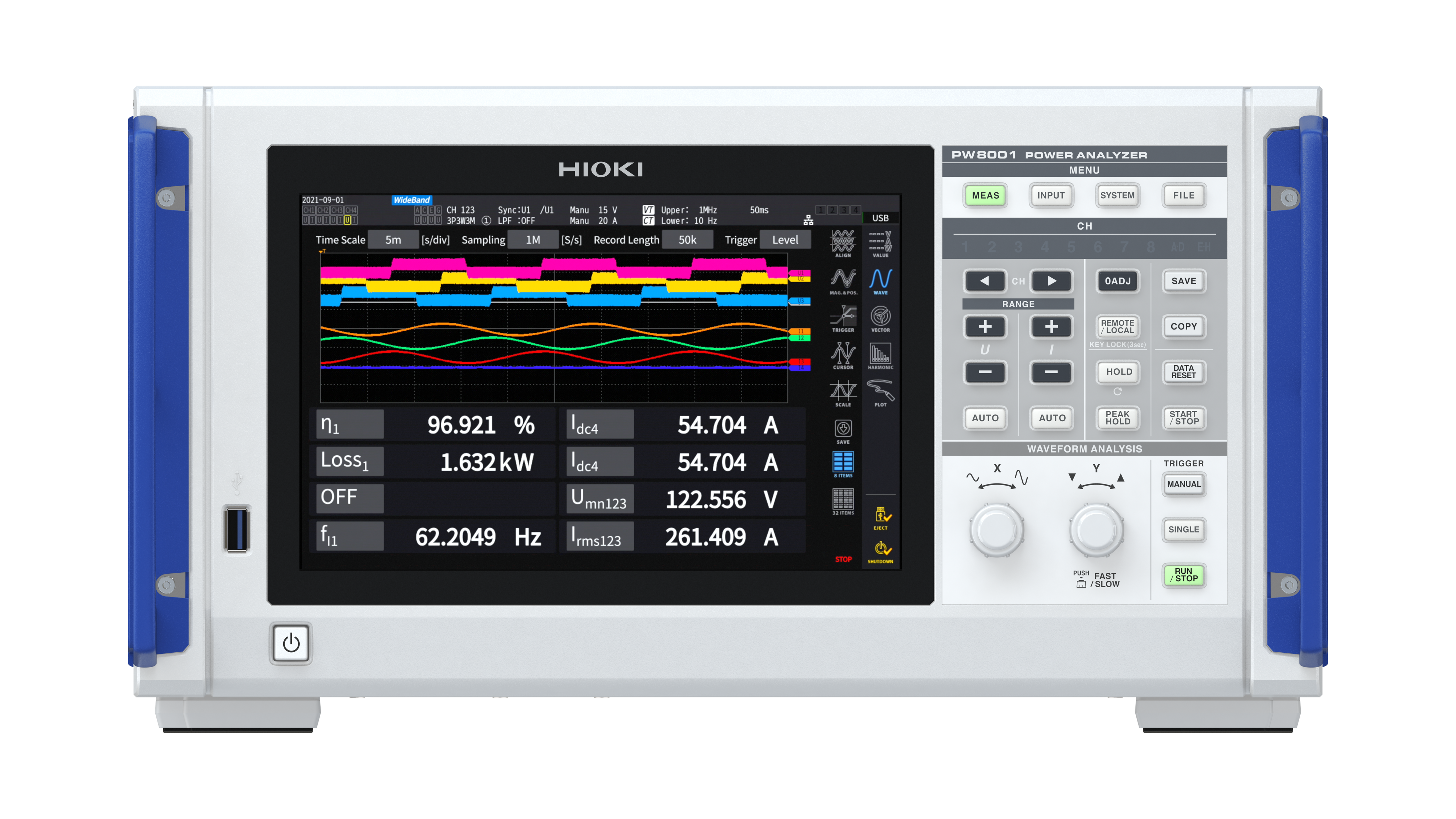Change the η1 efficiency display item
1456x819 pixels.
pyautogui.click(x=350, y=424)
